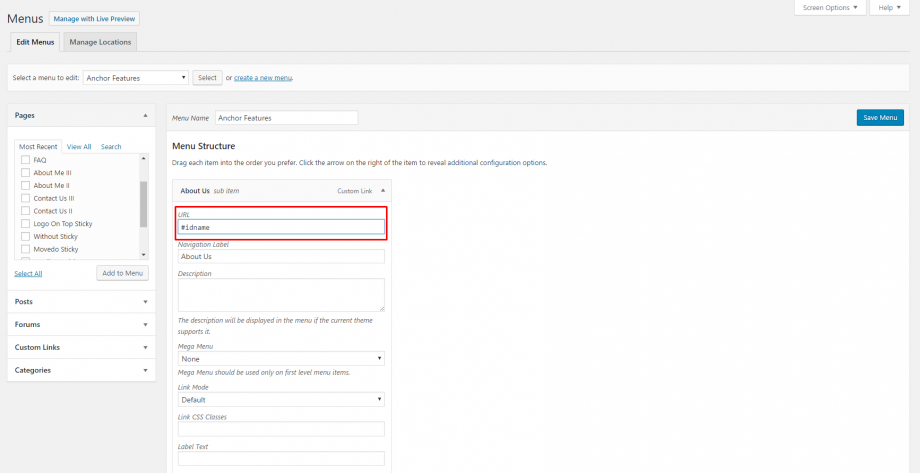The image size is (920, 473).
Task: Open the Screen Options panel
Action: (x=829, y=8)
